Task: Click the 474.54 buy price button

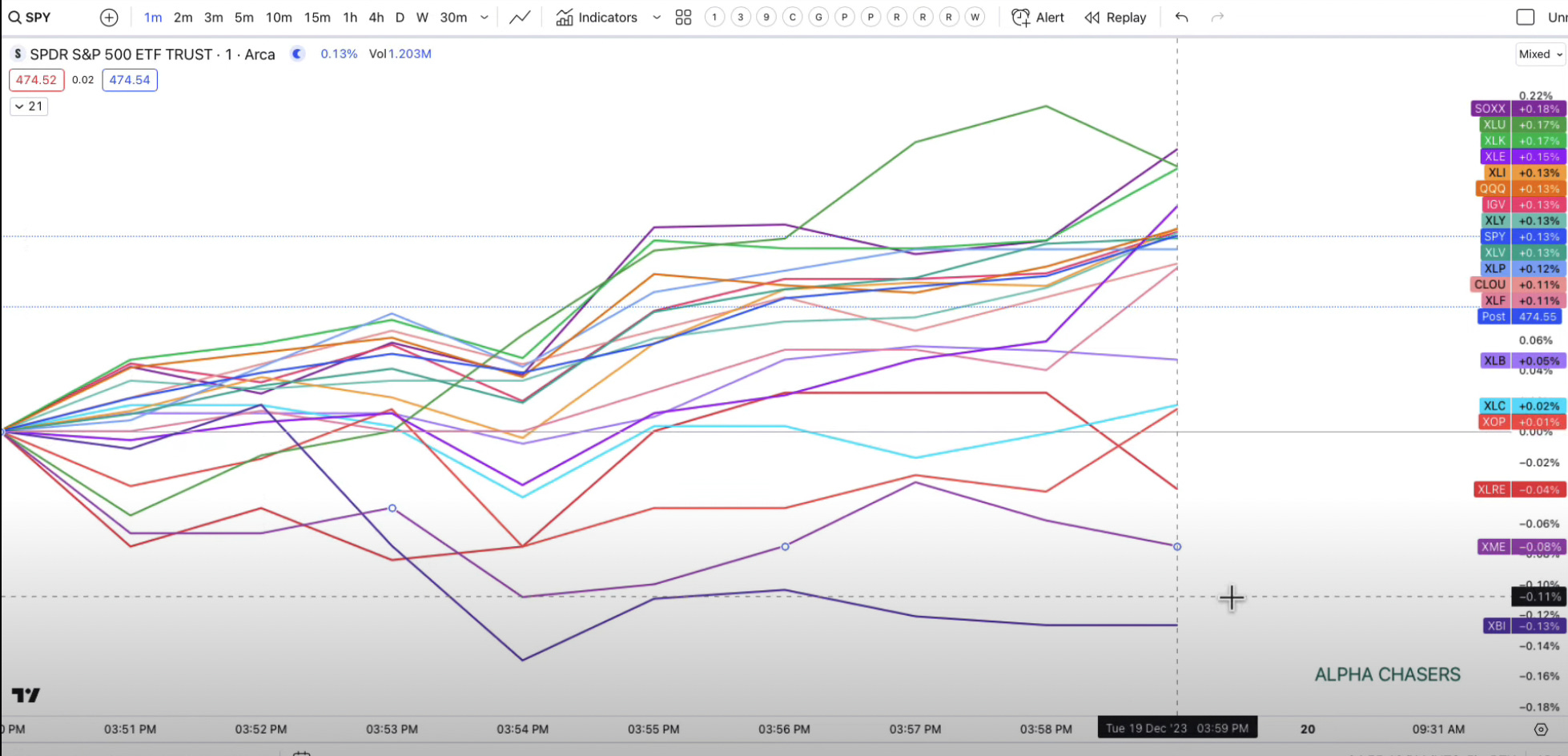Action: point(130,80)
